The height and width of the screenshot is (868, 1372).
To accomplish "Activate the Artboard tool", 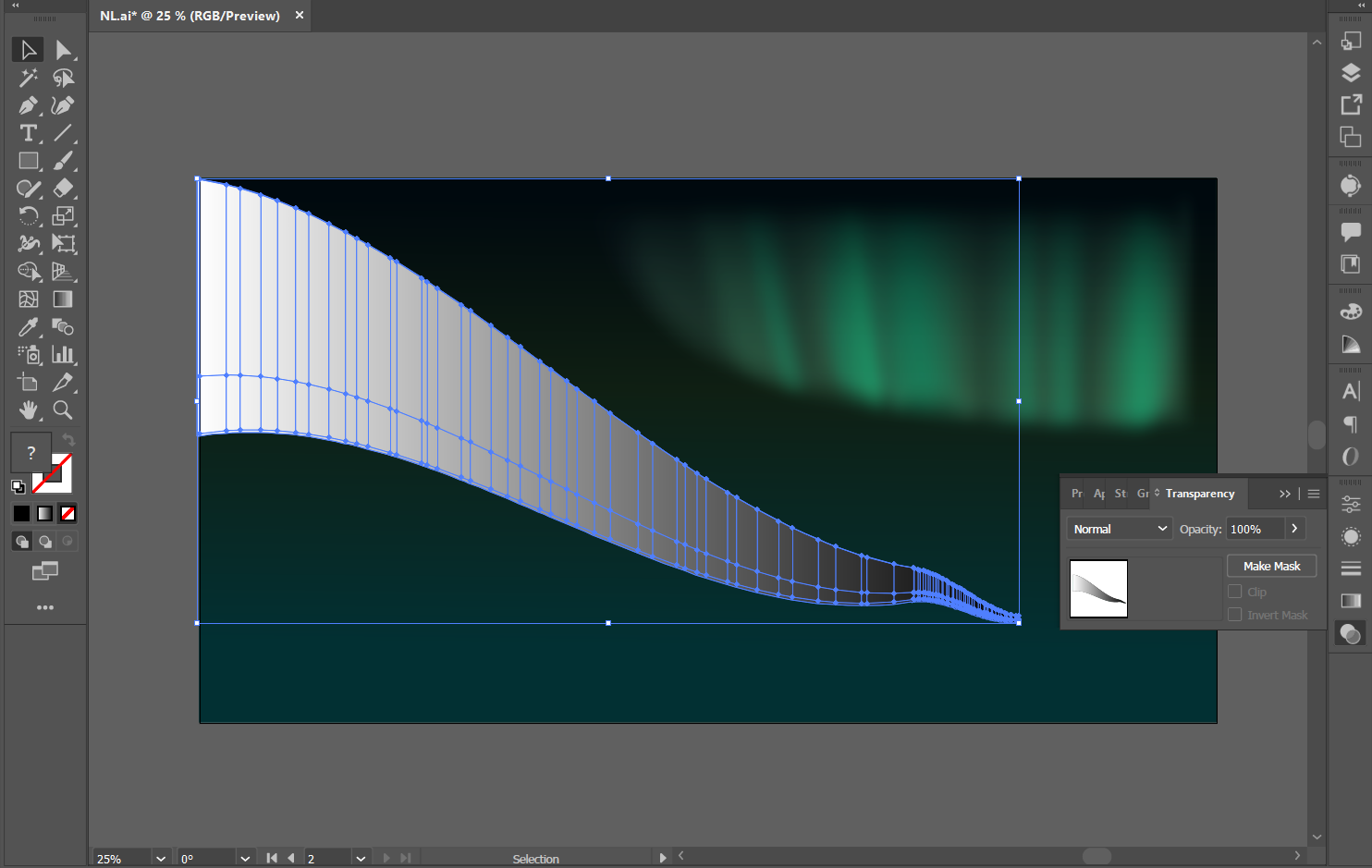I will tap(28, 383).
